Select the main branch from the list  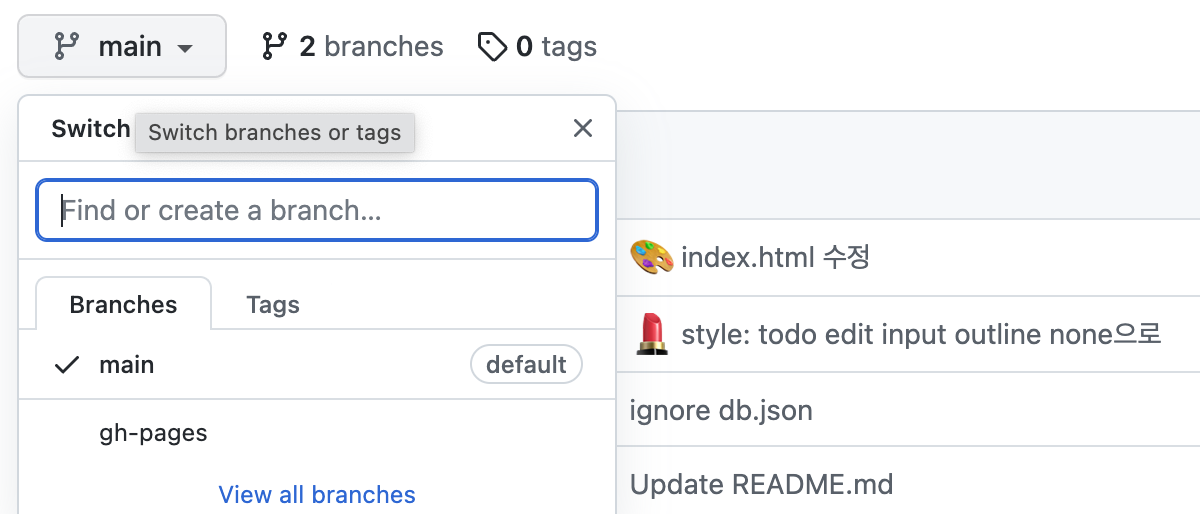tap(127, 365)
